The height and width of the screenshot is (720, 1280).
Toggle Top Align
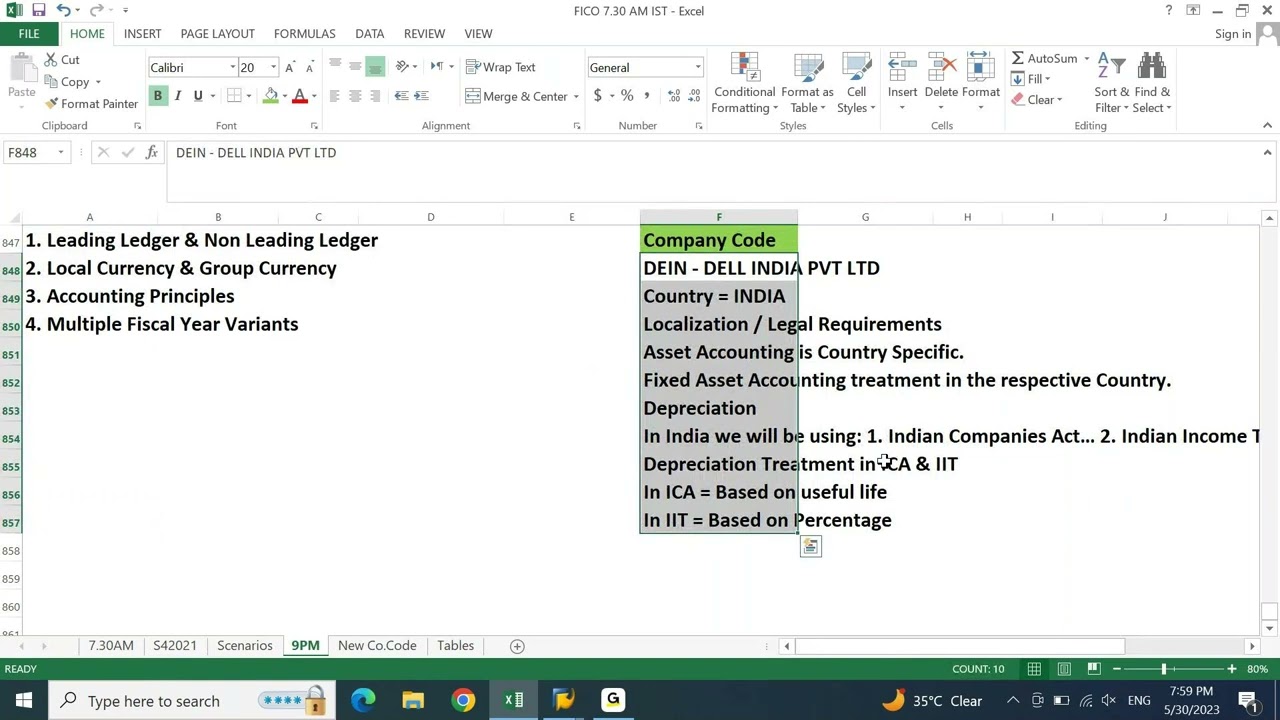[x=335, y=67]
